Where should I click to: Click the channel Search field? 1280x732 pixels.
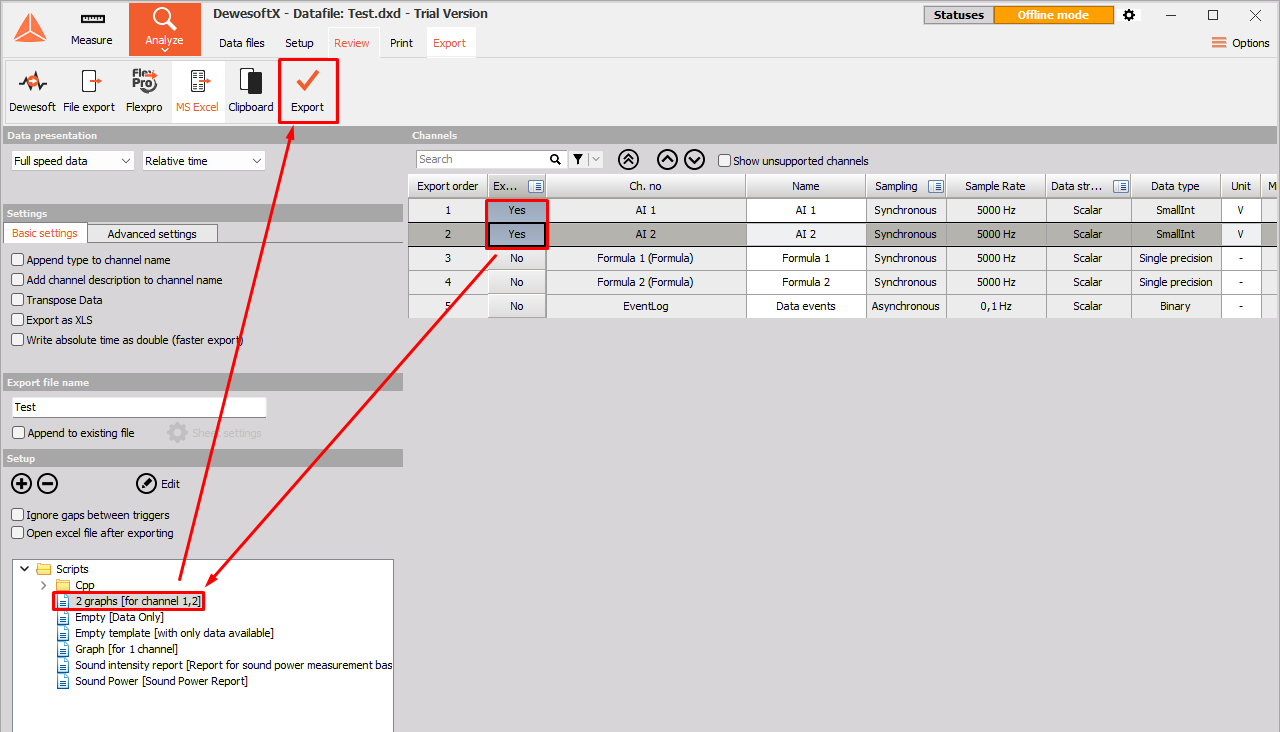[x=482, y=160]
